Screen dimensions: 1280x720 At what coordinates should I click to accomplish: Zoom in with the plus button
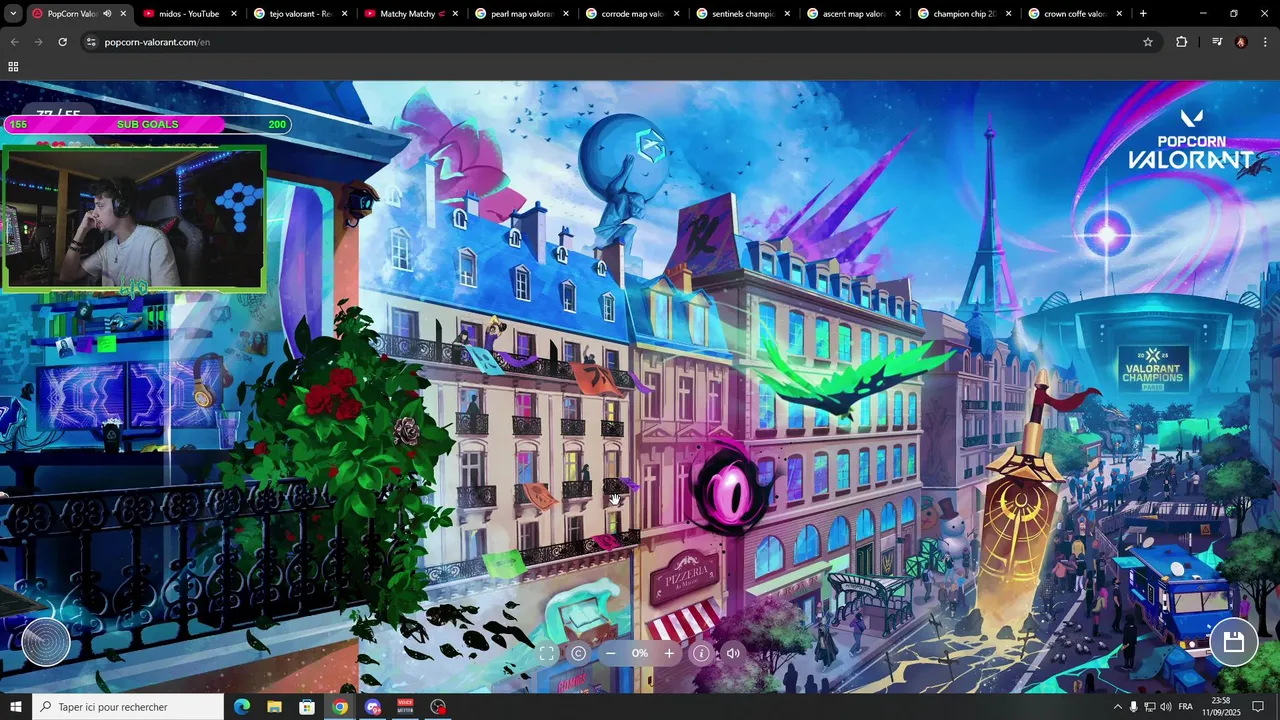(x=669, y=653)
